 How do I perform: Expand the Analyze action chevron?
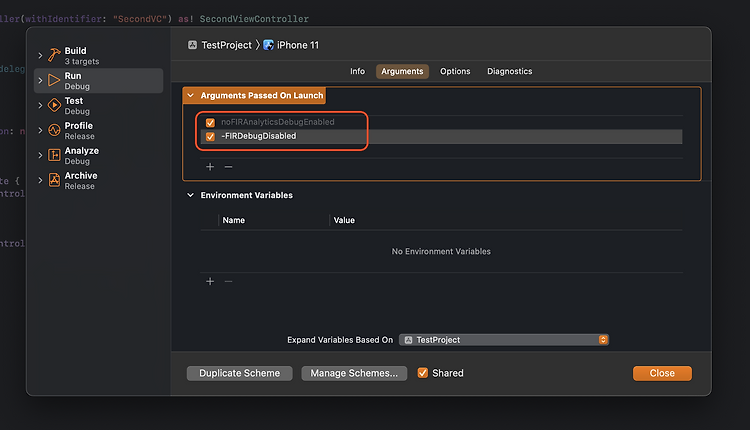pyautogui.click(x=40, y=155)
